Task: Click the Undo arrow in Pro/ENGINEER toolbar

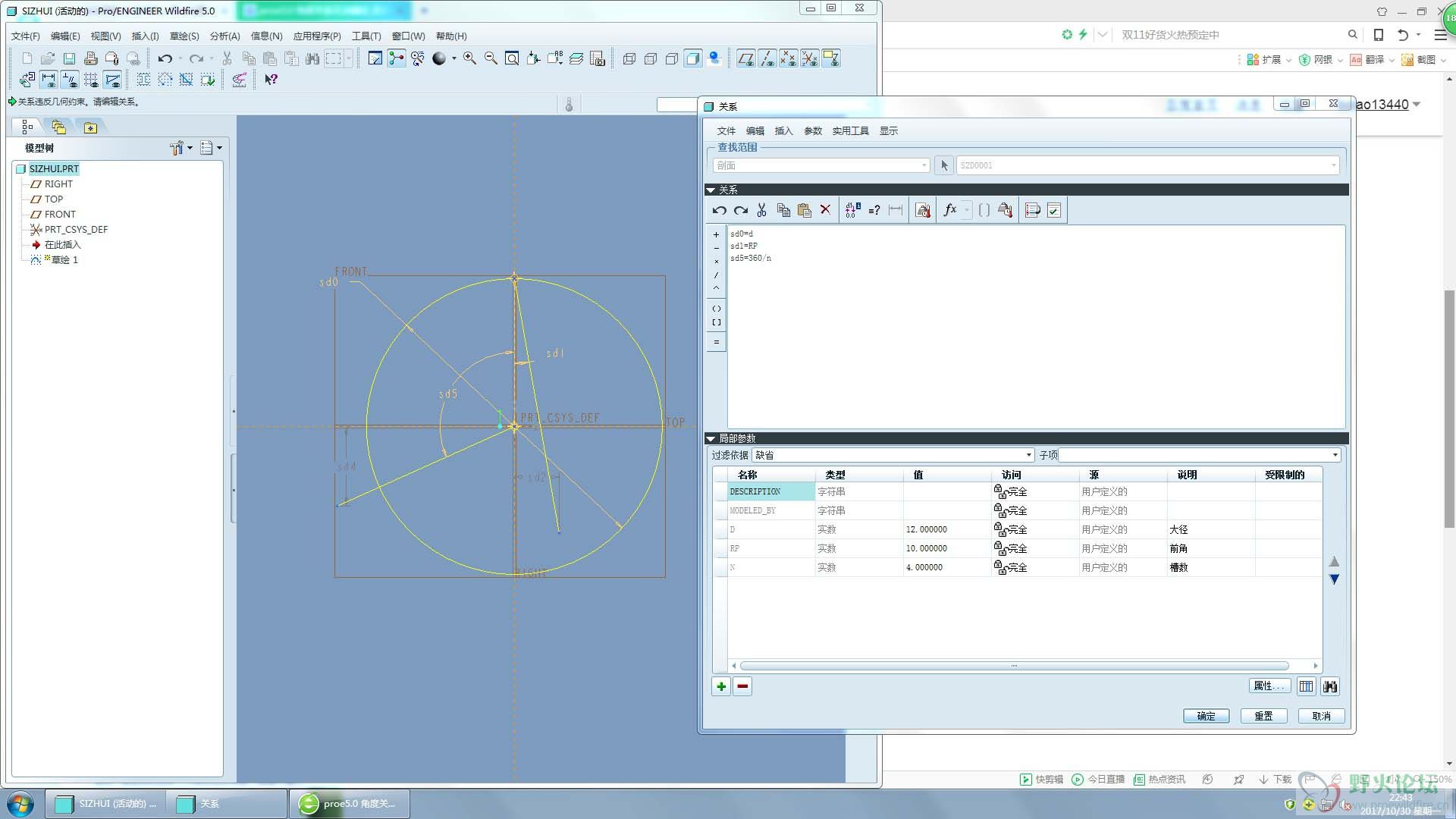Action: pos(165,58)
